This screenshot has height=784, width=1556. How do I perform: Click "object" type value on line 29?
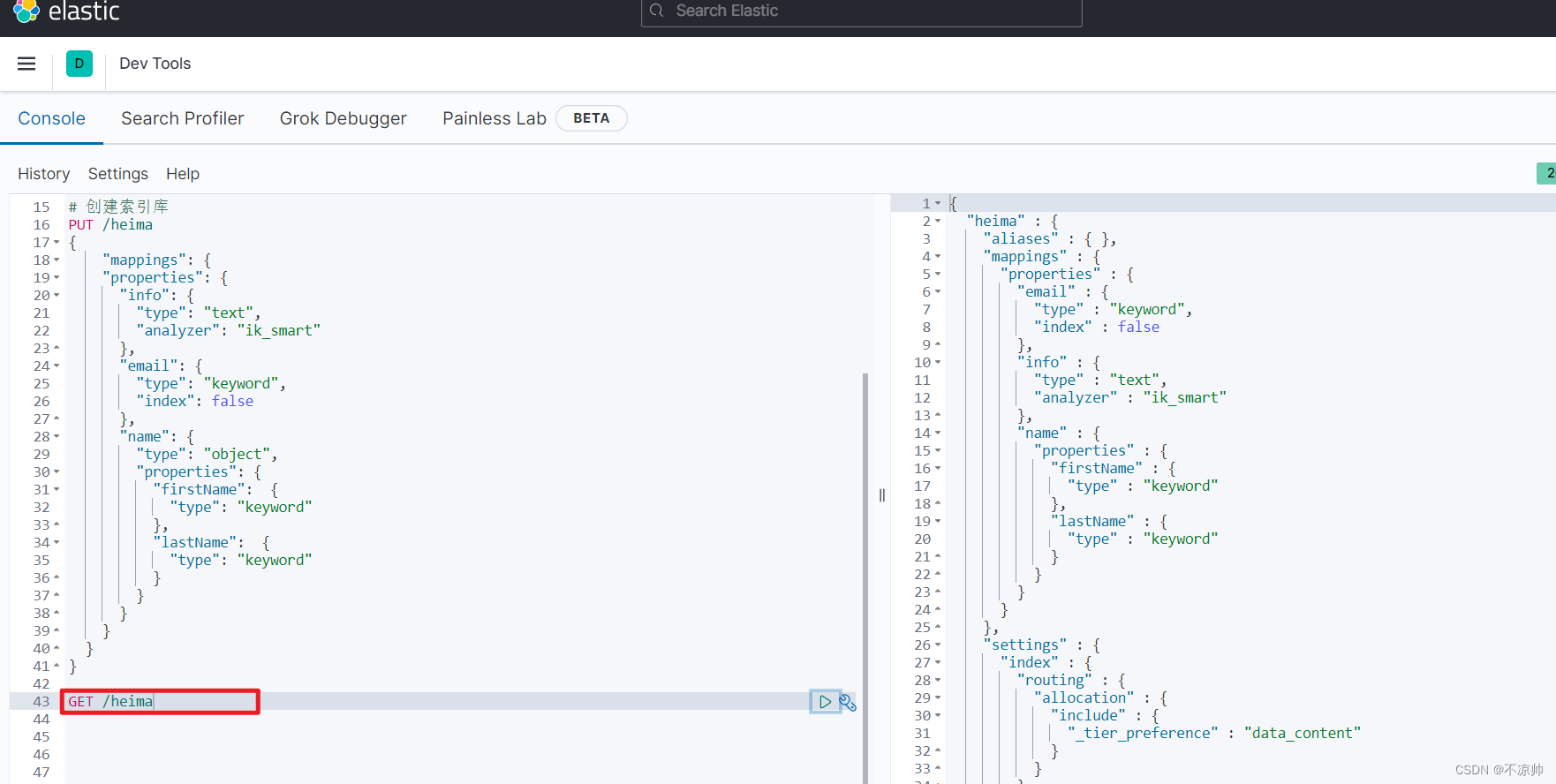pos(237,454)
